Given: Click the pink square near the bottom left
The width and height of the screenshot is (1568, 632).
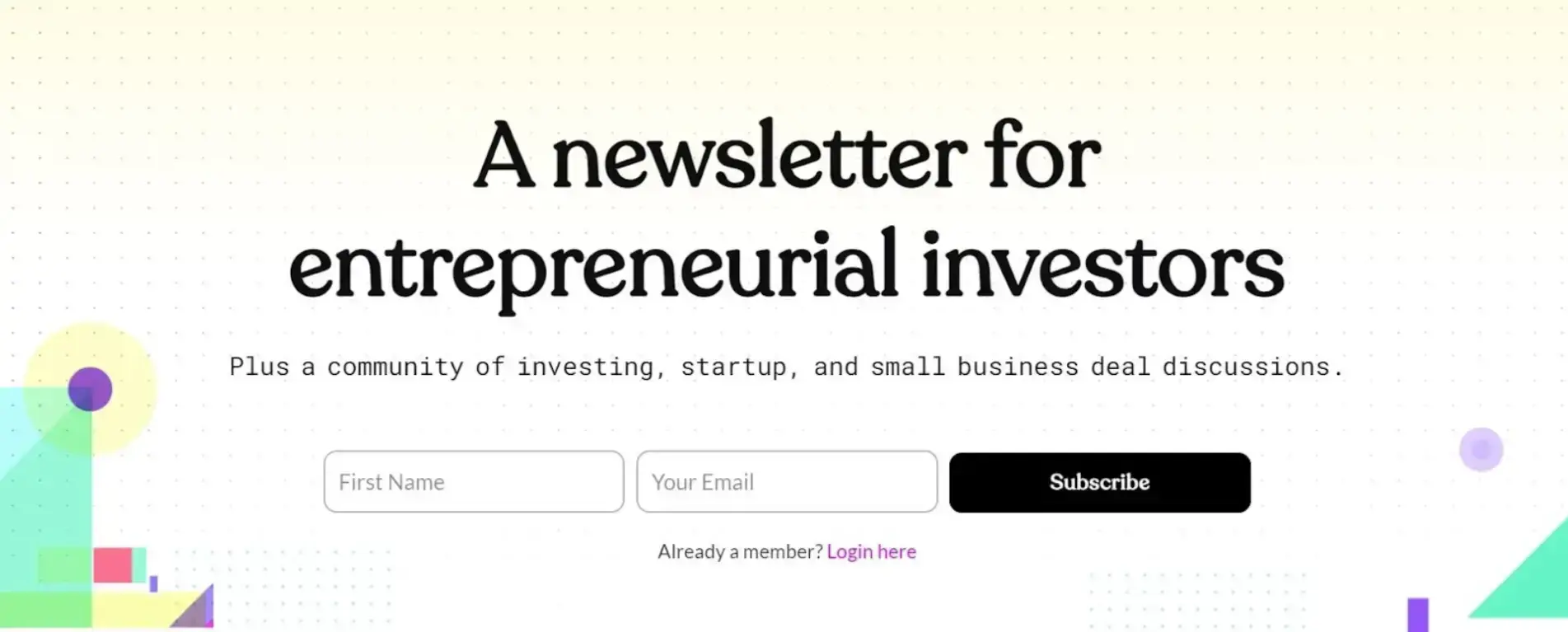Looking at the screenshot, I should click(x=113, y=564).
